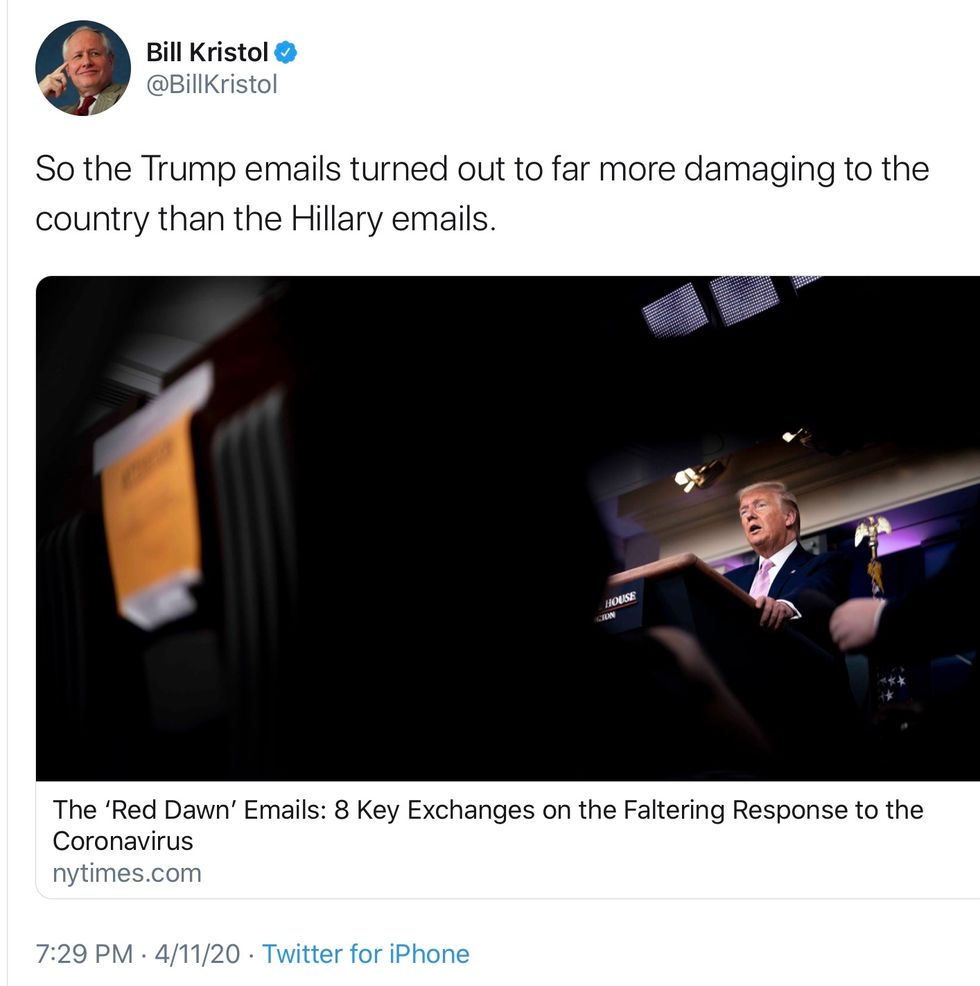Image resolution: width=980 pixels, height=986 pixels.
Task: Click the spotlight lamps above the podium
Action: [x=700, y=473]
